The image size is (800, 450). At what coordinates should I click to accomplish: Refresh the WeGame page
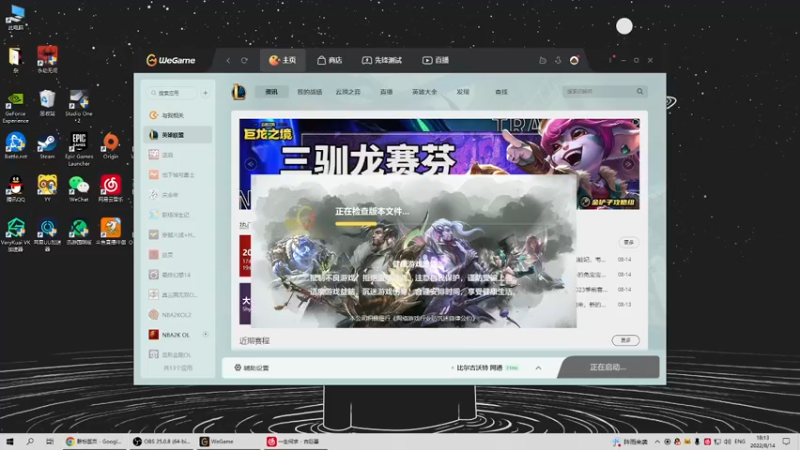(x=244, y=60)
